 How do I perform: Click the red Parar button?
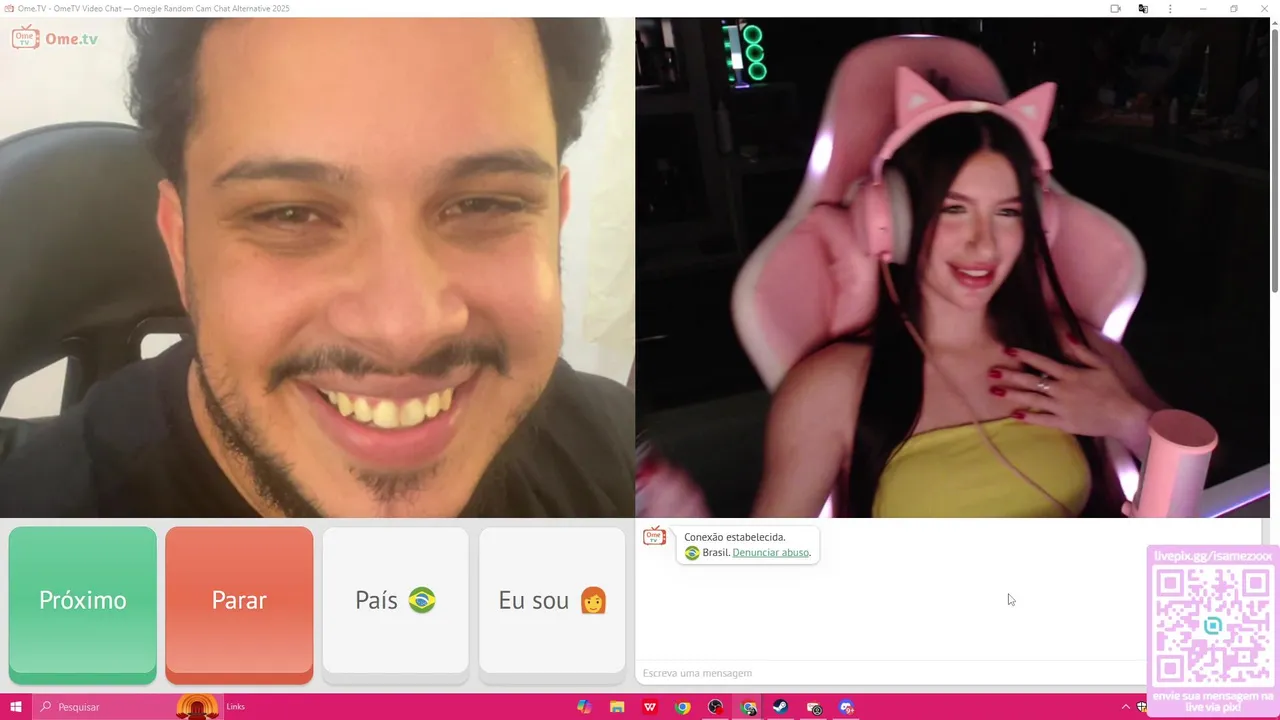(x=239, y=604)
